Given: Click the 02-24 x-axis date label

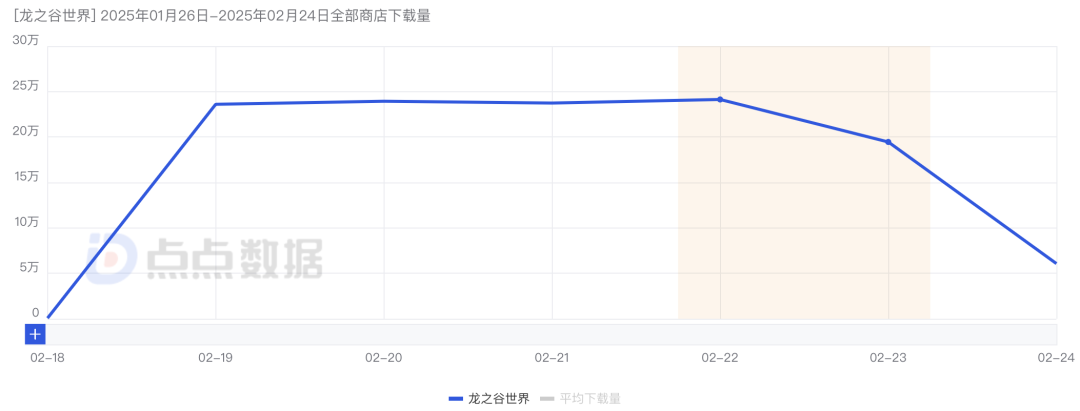Looking at the screenshot, I should [x=1055, y=357].
